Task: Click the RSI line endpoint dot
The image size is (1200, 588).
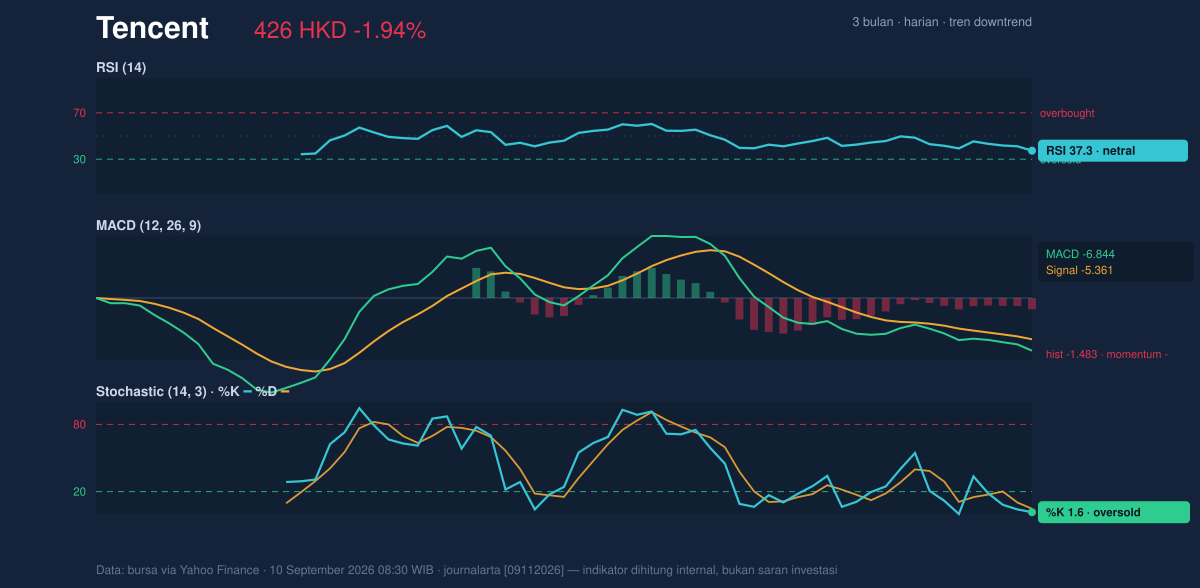Action: (1032, 151)
